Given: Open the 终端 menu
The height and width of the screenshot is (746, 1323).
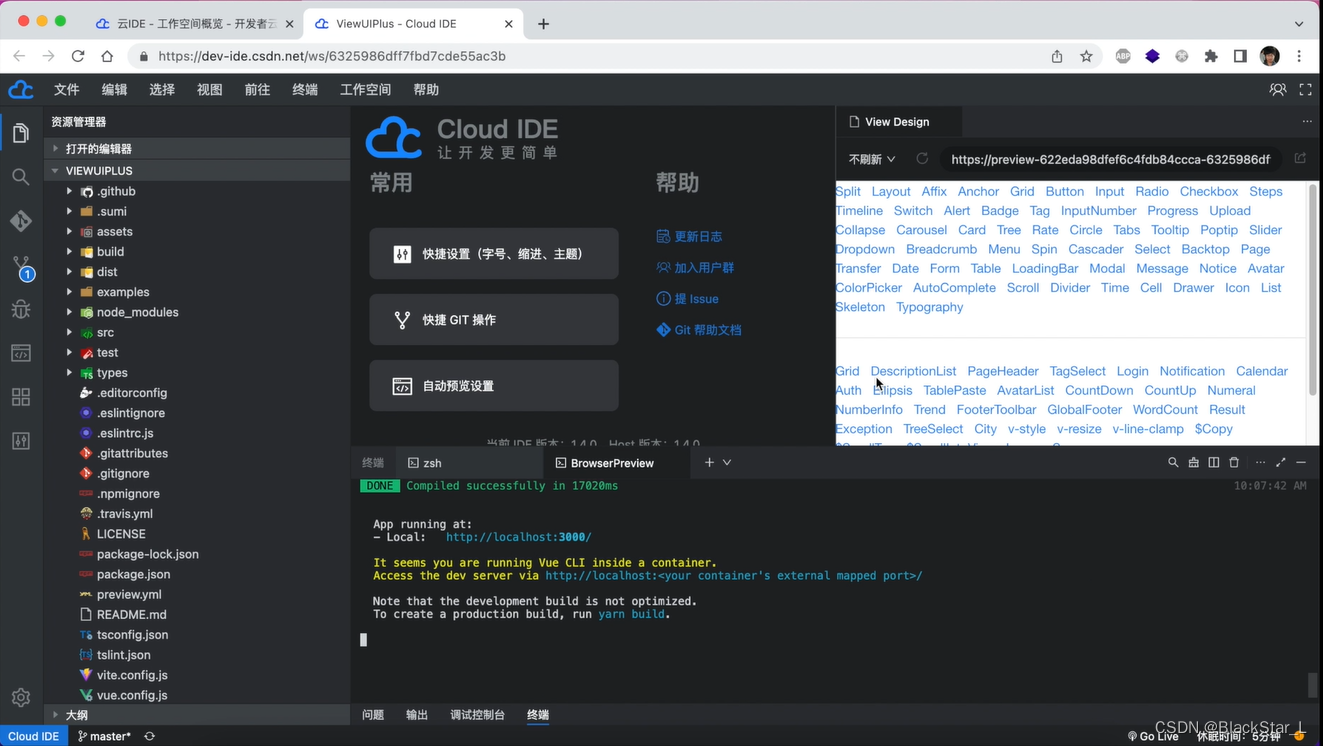Looking at the screenshot, I should click(305, 90).
